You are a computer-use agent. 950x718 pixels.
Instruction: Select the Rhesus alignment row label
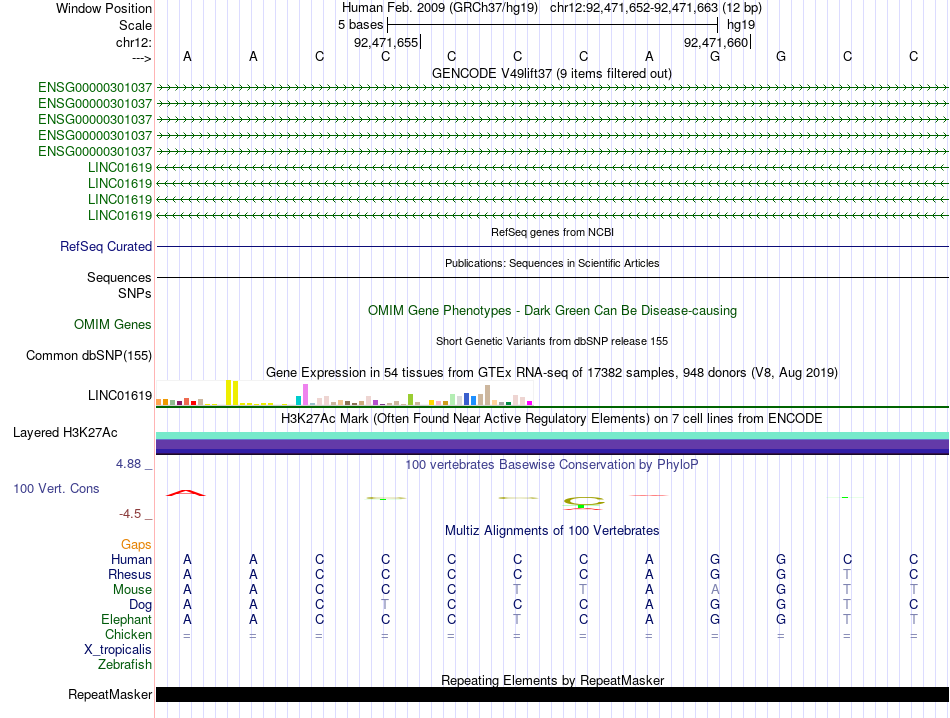tap(130, 574)
